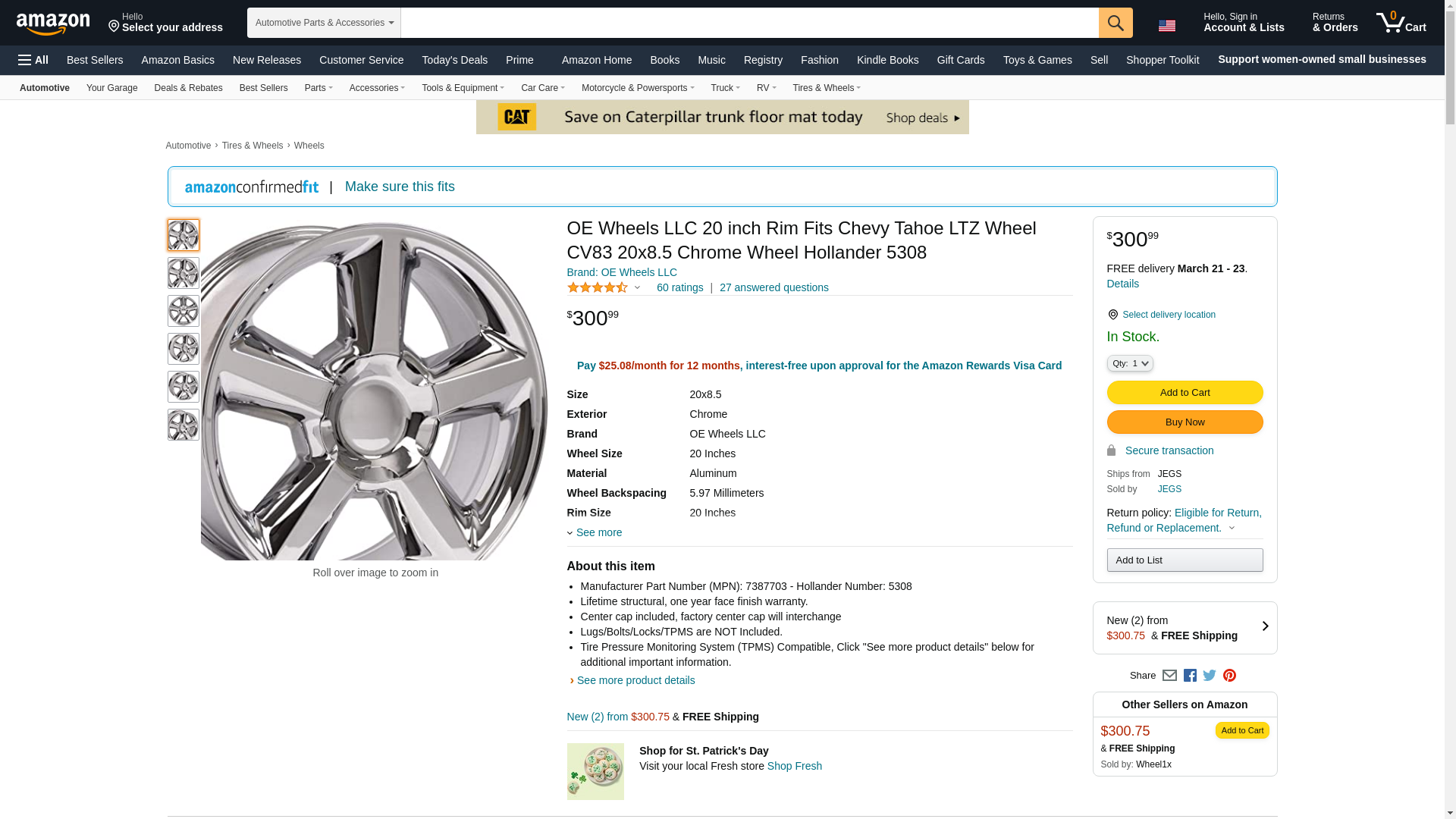Image resolution: width=1456 pixels, height=819 pixels.
Task: Open the Today's Deals nav item
Action: (x=454, y=60)
